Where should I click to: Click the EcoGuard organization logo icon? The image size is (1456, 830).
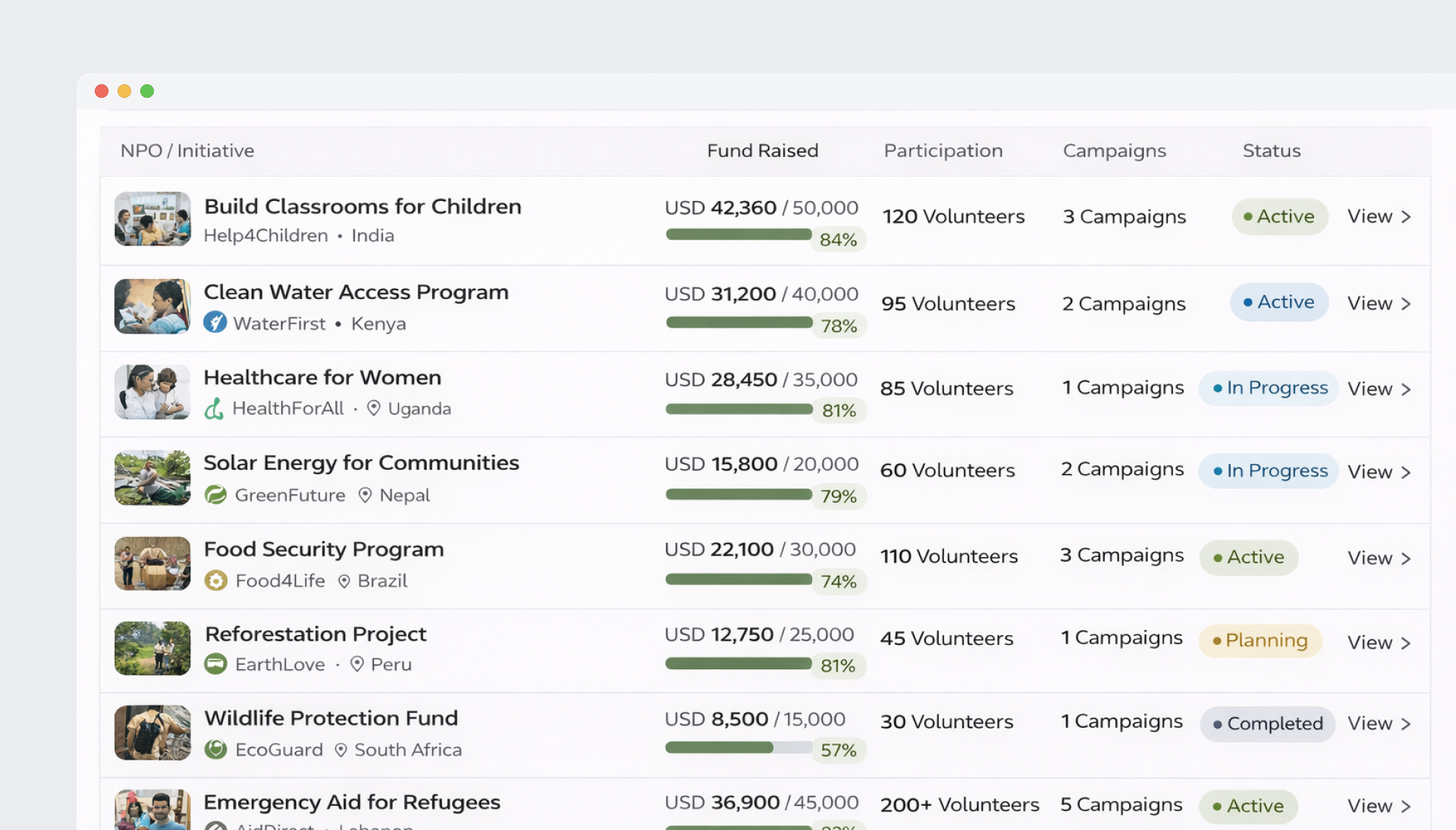216,750
